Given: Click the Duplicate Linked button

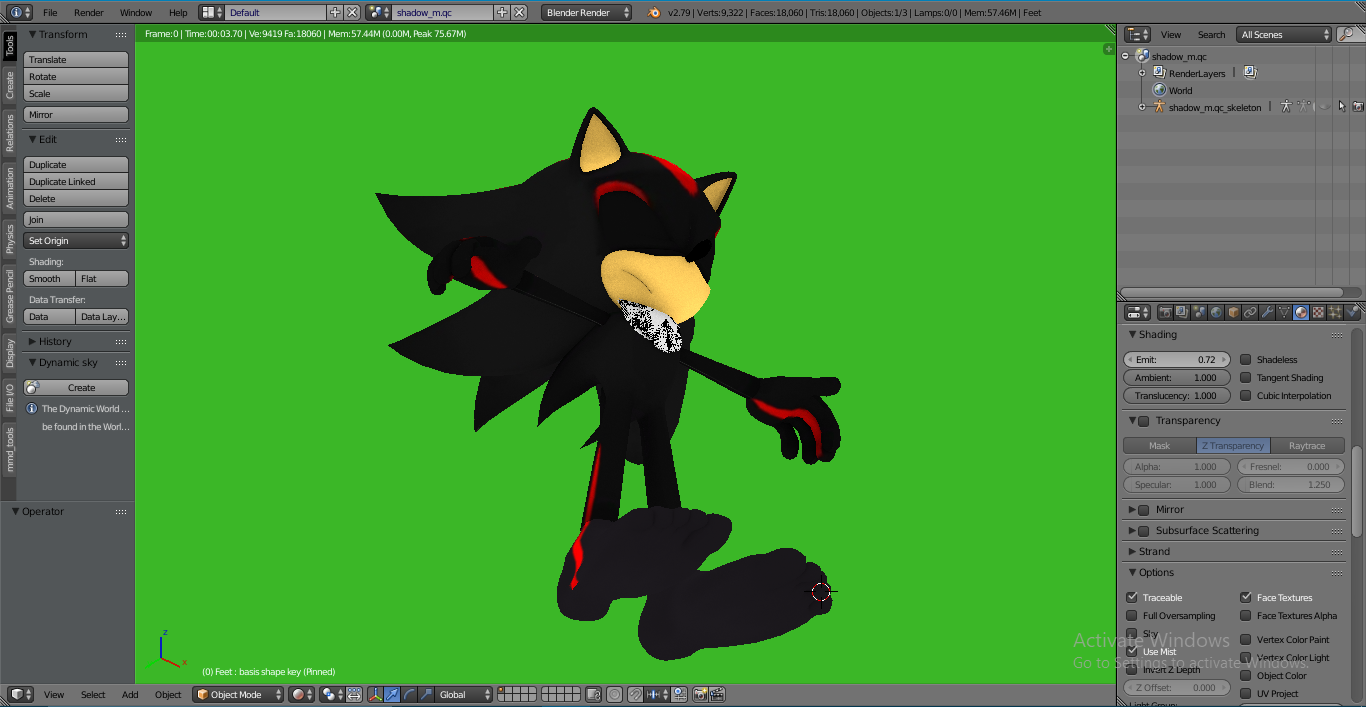Looking at the screenshot, I should pyautogui.click(x=76, y=182).
